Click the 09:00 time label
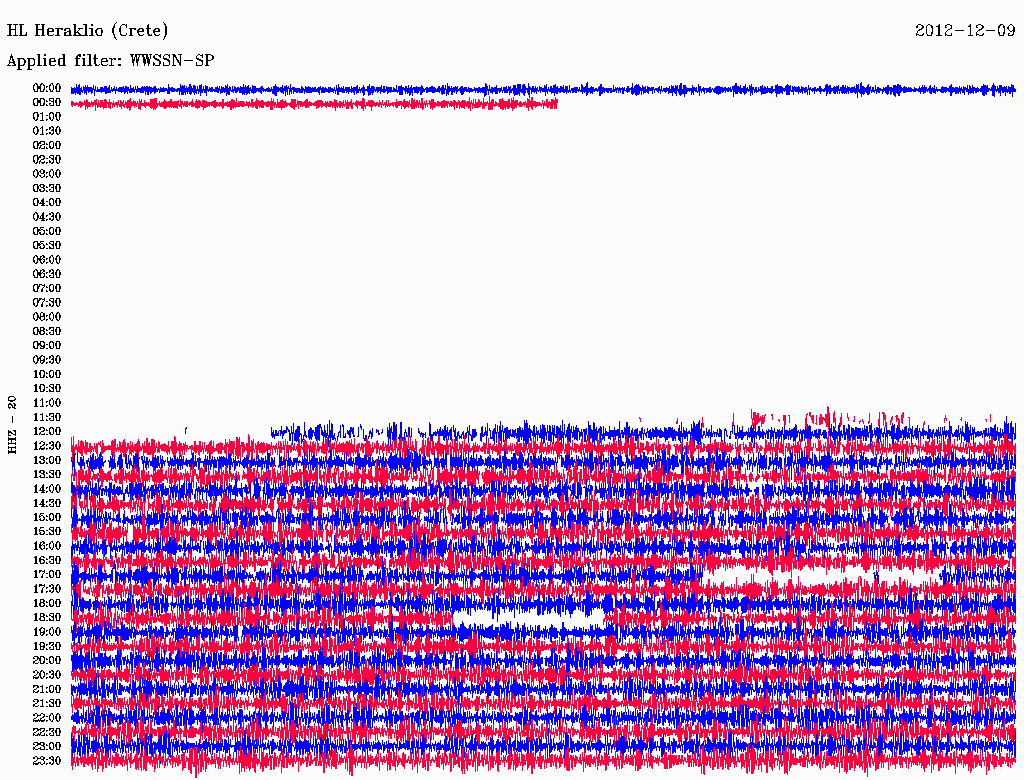The width and height of the screenshot is (1024, 780). tap(47, 345)
